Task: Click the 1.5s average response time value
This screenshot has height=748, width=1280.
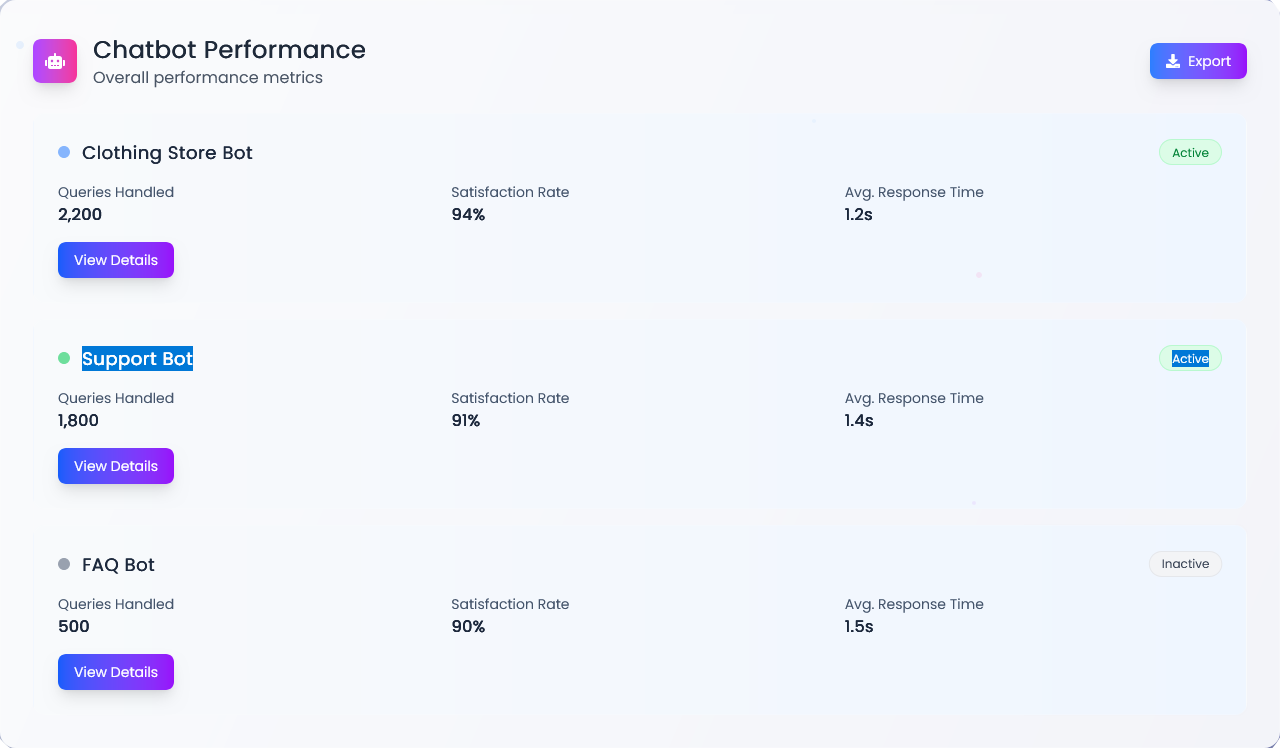Action: pos(859,627)
